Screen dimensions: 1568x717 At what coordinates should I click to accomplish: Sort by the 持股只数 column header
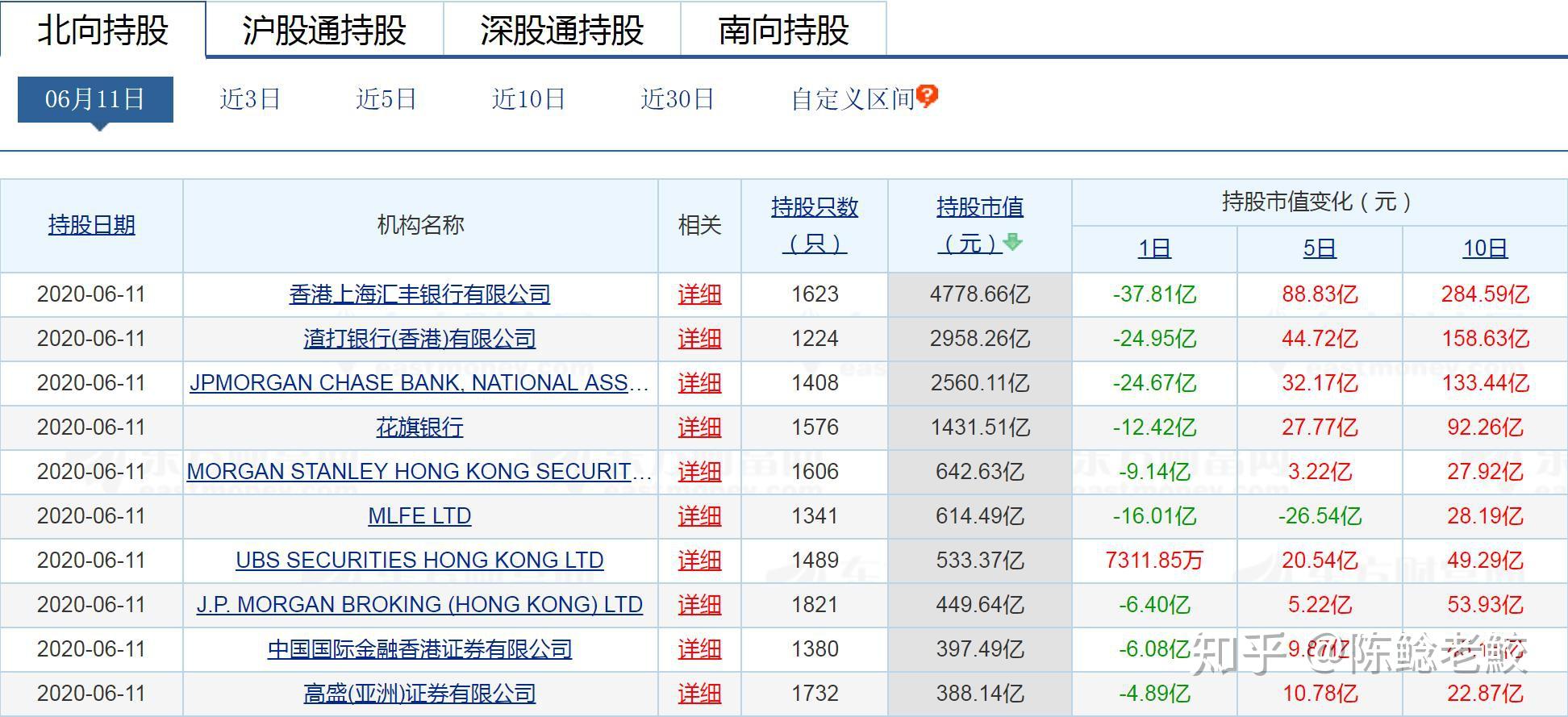[815, 225]
